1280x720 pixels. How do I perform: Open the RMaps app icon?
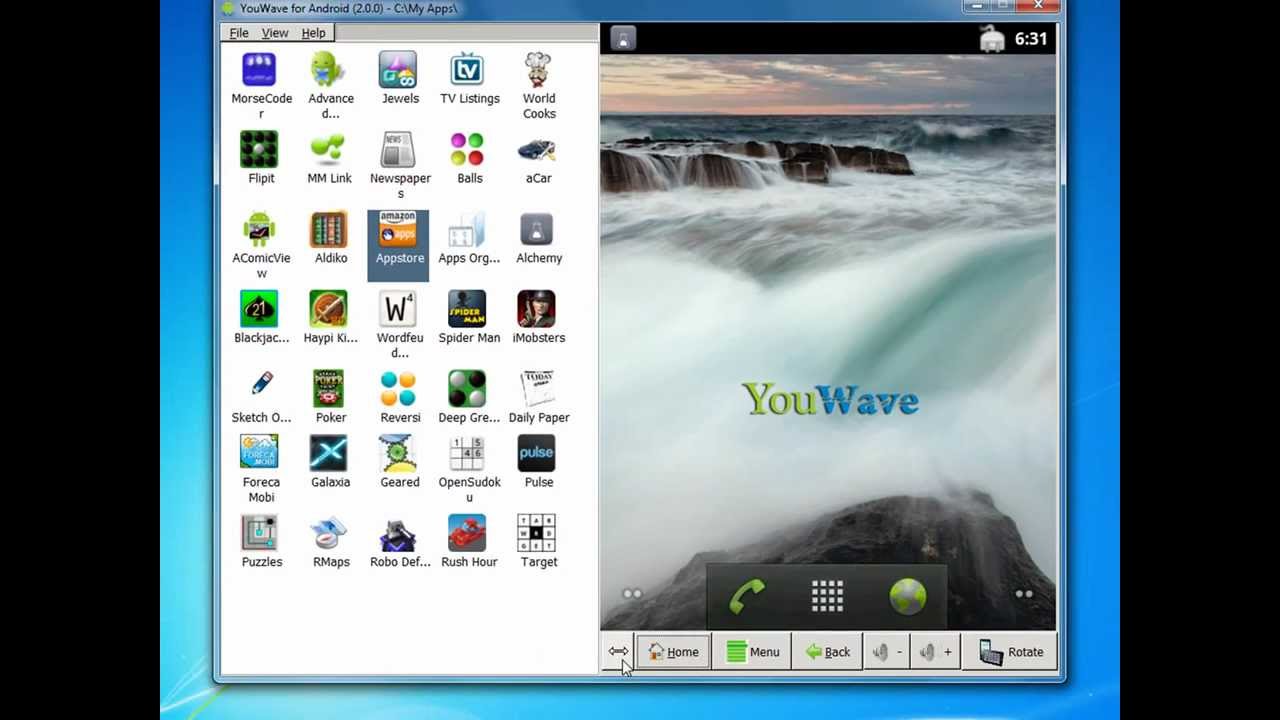[328, 533]
